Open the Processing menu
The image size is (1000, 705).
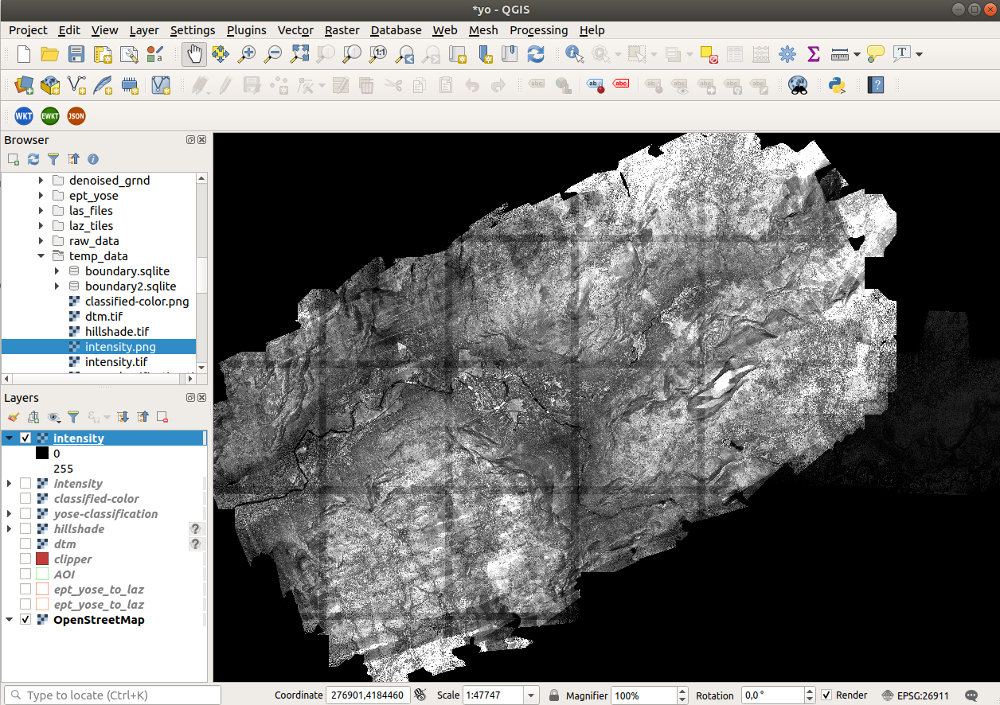click(538, 30)
